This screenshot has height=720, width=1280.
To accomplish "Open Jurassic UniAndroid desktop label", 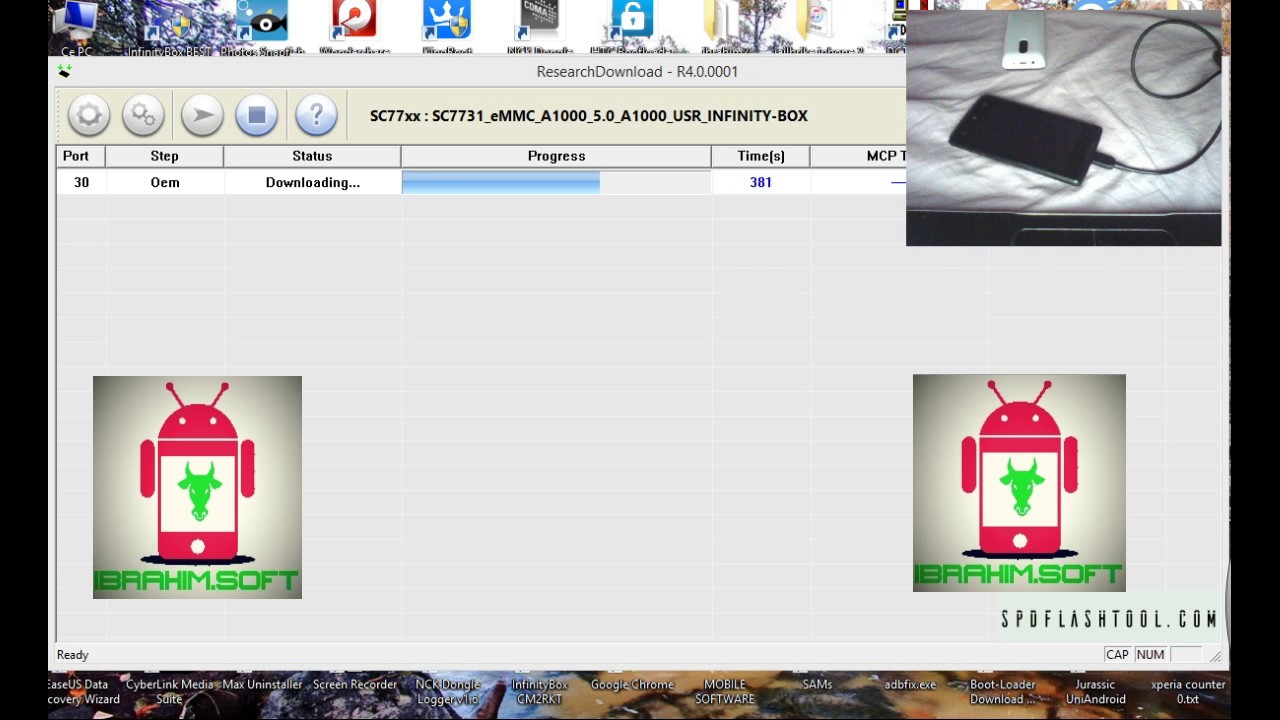I will 1095,692.
